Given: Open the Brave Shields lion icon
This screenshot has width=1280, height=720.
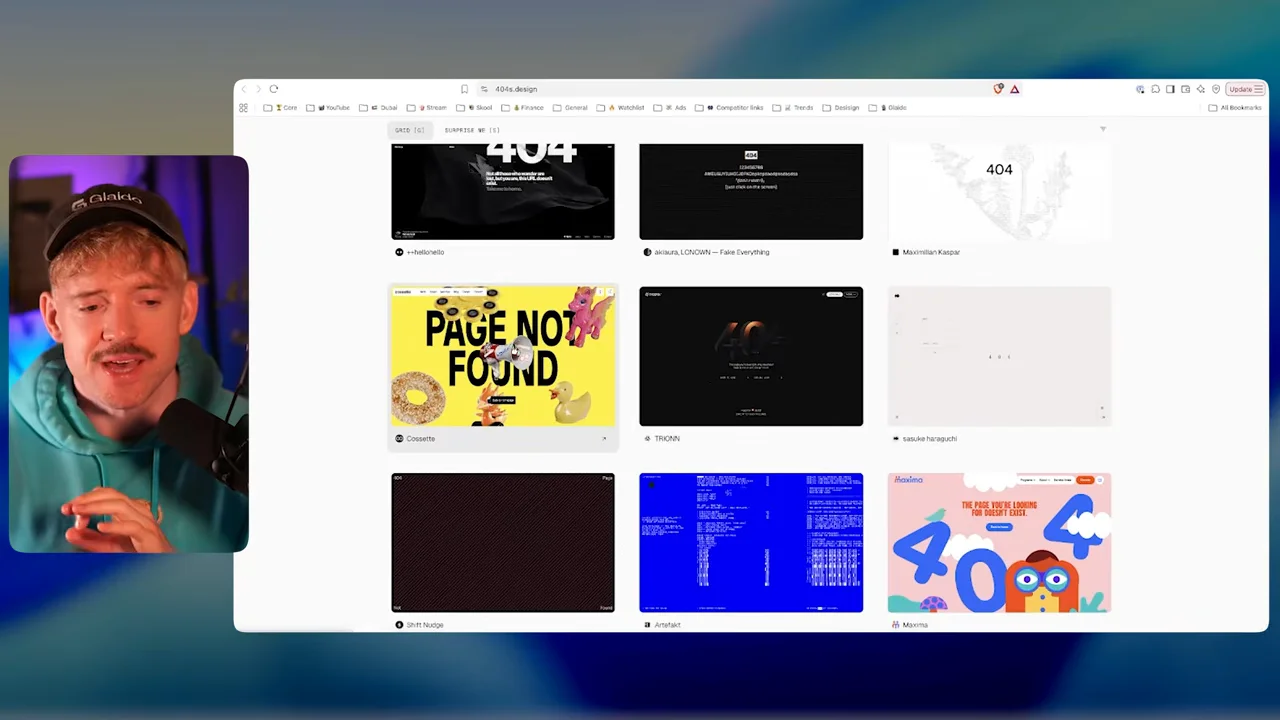Looking at the screenshot, I should tap(998, 89).
